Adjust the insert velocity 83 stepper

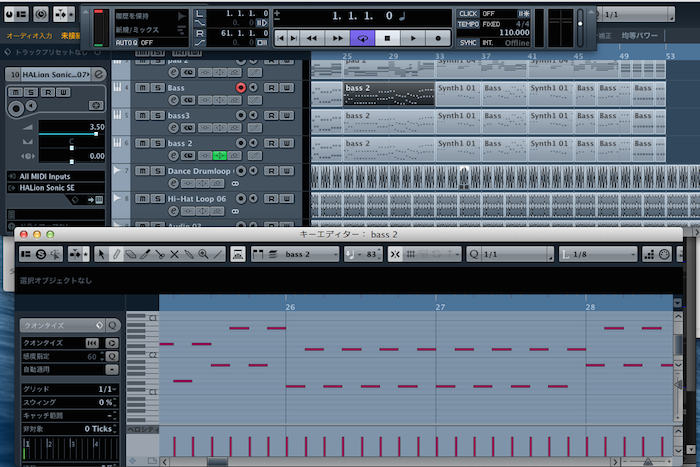click(x=379, y=254)
